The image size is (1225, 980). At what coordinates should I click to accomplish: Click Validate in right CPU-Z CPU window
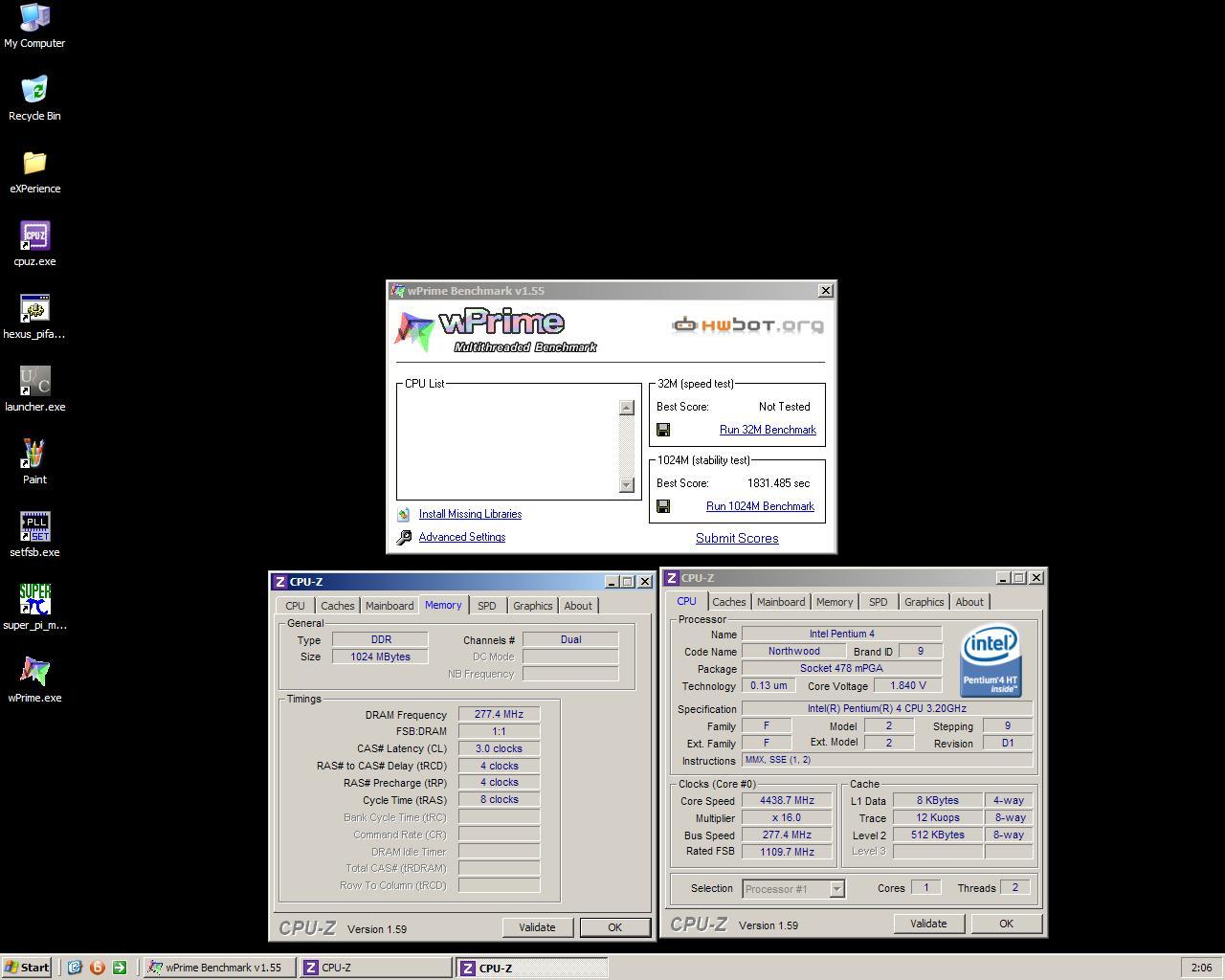coord(928,924)
